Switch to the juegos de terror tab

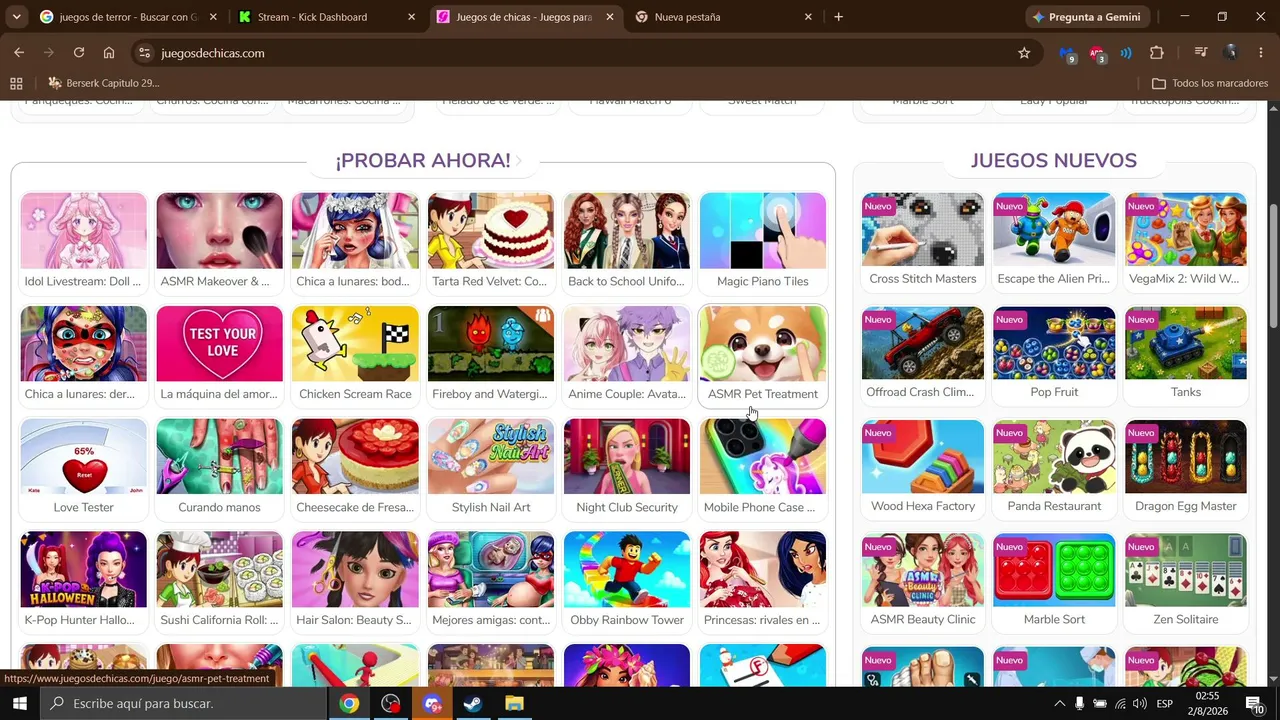(x=128, y=17)
